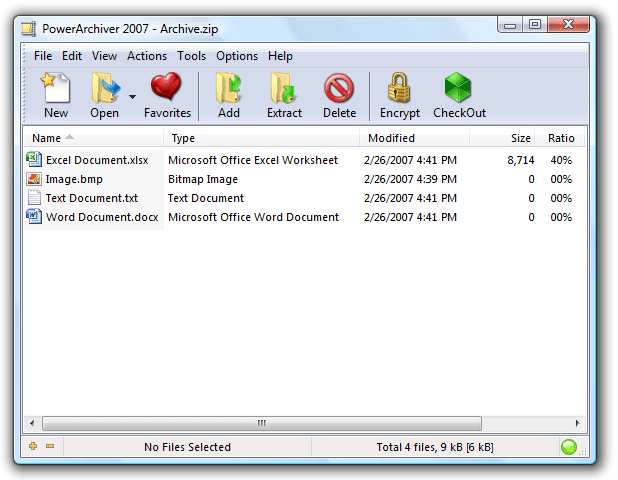Click the Word icon for Word Document.docx
This screenshot has width=618, height=480.
point(34,216)
